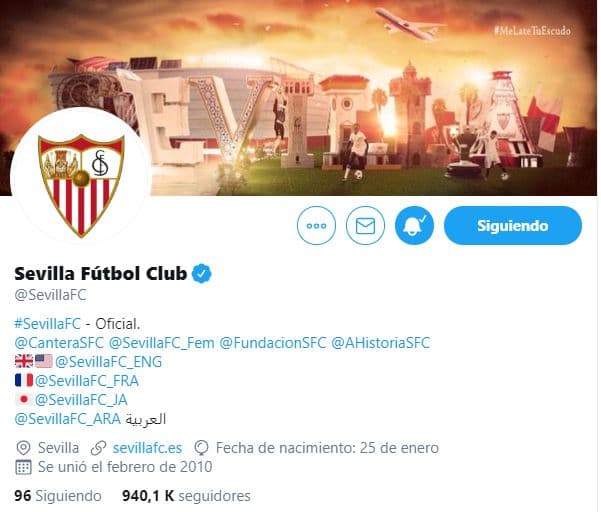Open the @SevillaFC_ENG English account
The height and width of the screenshot is (512, 601).
[x=108, y=361]
